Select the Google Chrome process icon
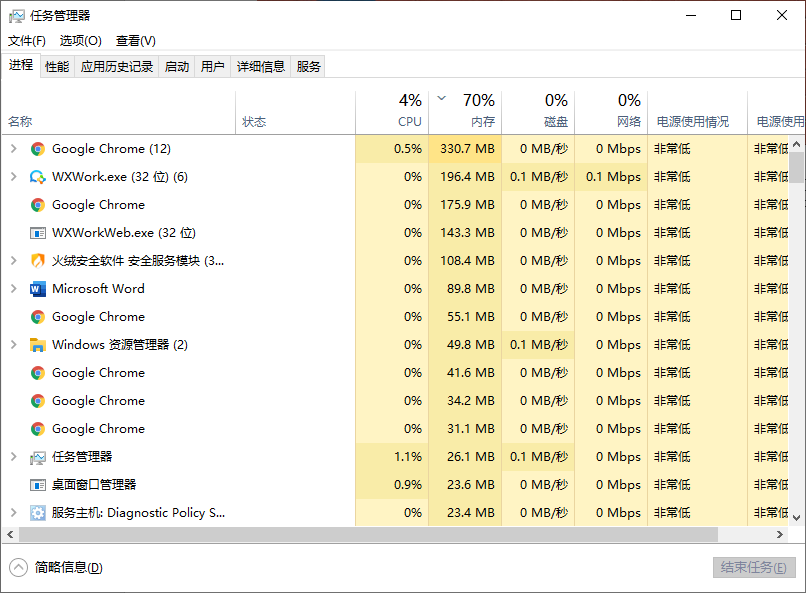Viewport: 806px width, 593px height. point(37,148)
